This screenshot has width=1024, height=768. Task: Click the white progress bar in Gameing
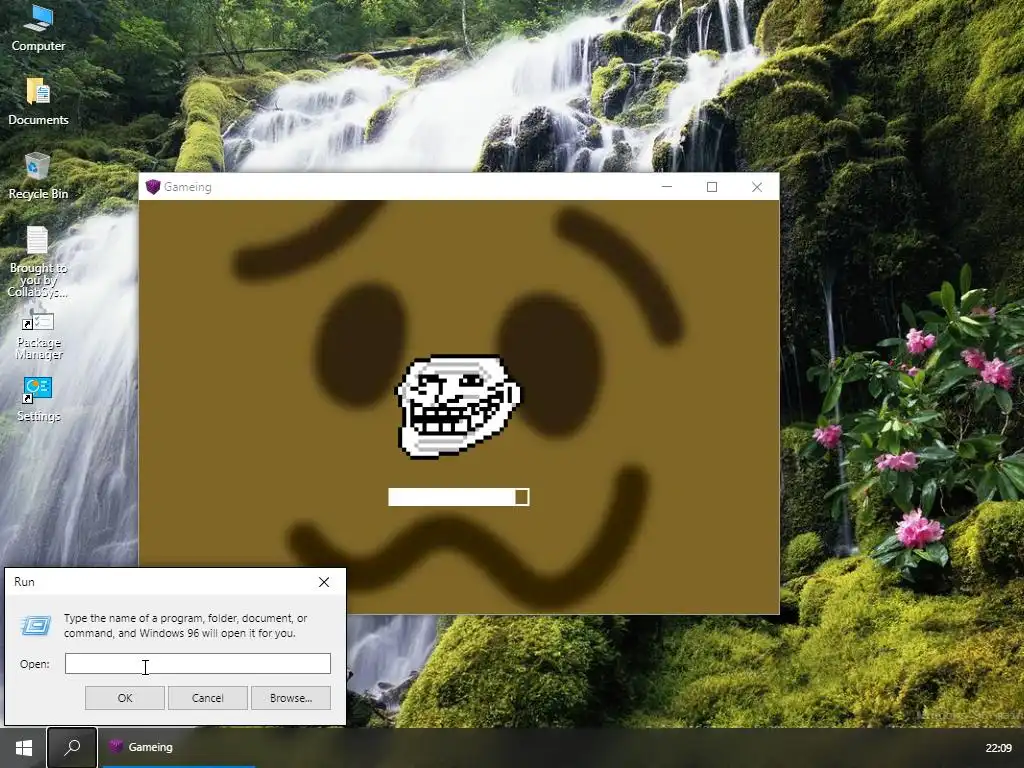coord(458,497)
